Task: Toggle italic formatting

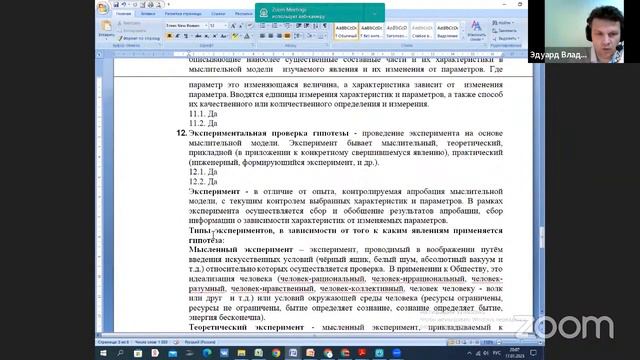Action: (177, 36)
